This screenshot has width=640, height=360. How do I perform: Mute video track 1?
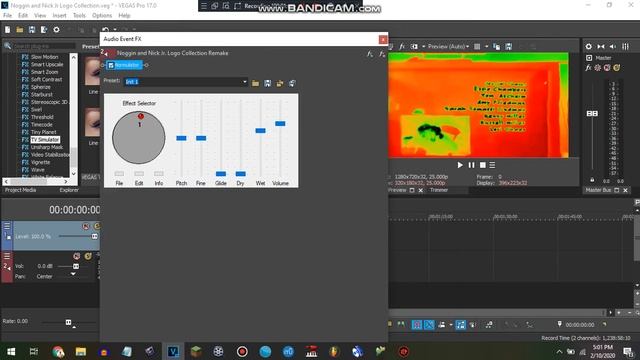click(x=86, y=226)
